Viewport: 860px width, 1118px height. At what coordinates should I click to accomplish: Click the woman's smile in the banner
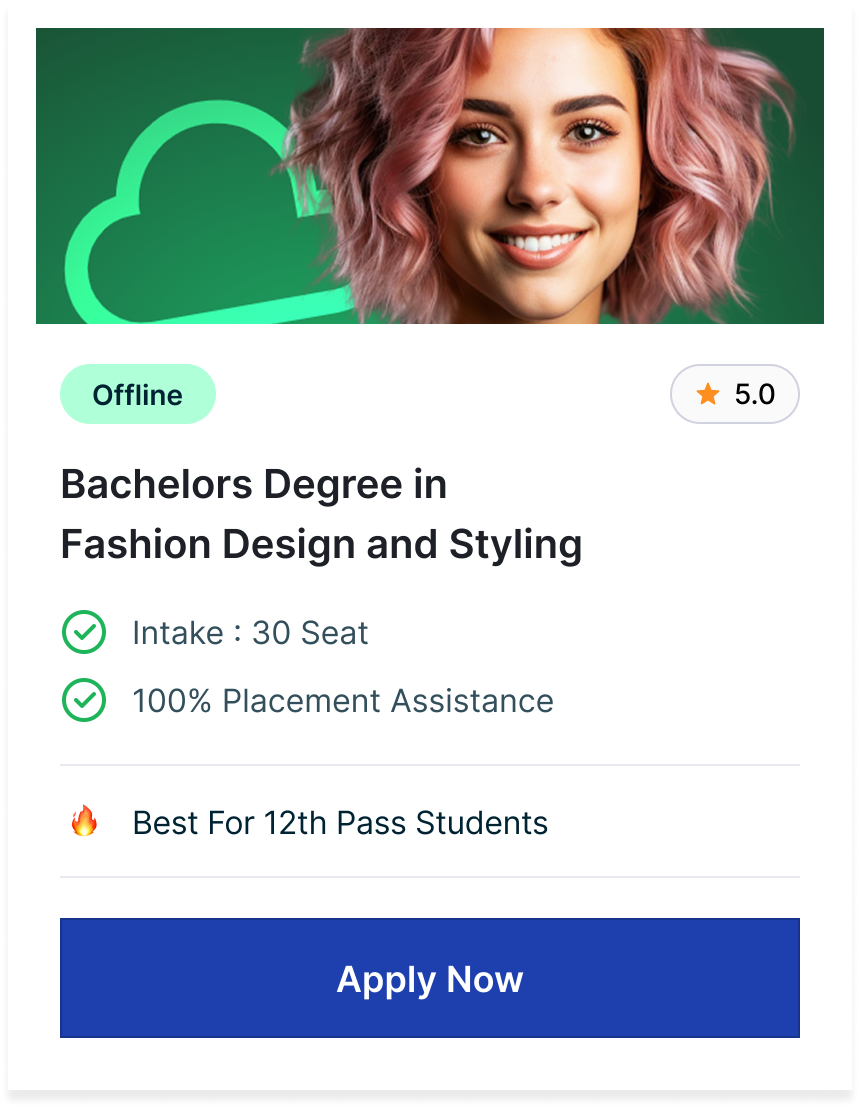click(x=538, y=241)
